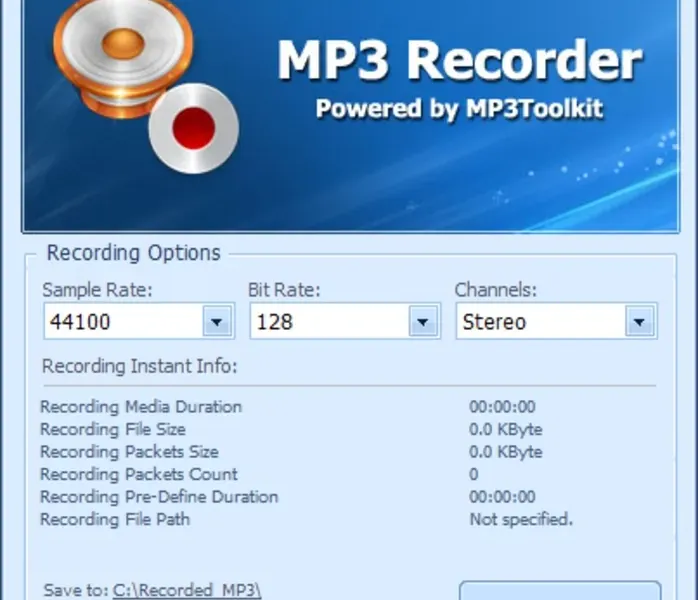Click the Recording Media Duration row label
698x600 pixels.
[141, 407]
